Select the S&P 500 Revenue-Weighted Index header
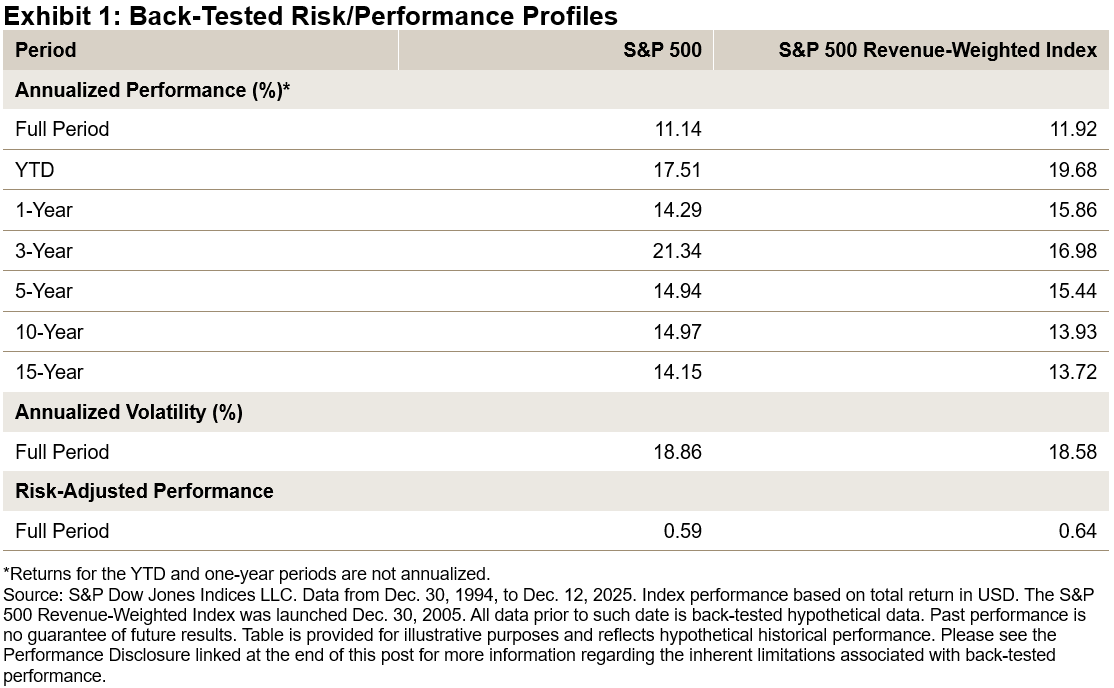 coord(937,50)
